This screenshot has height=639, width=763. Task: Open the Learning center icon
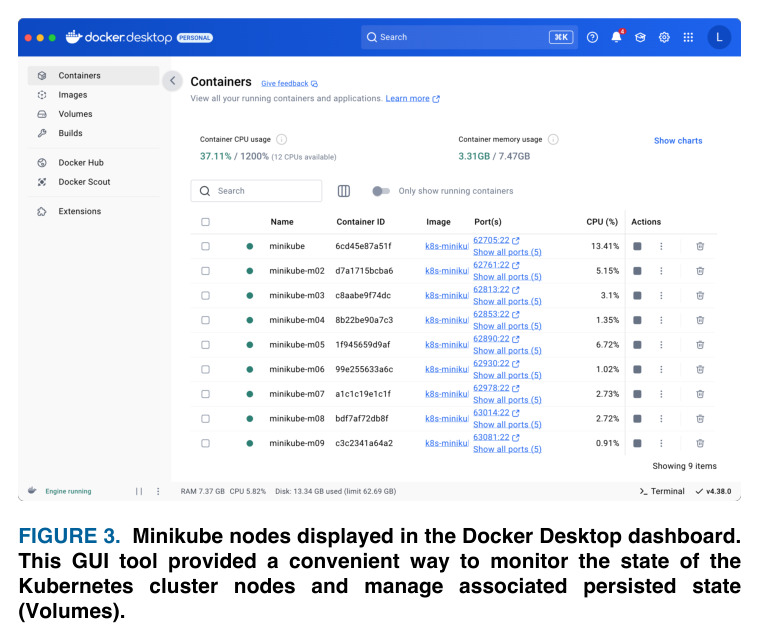(x=640, y=37)
